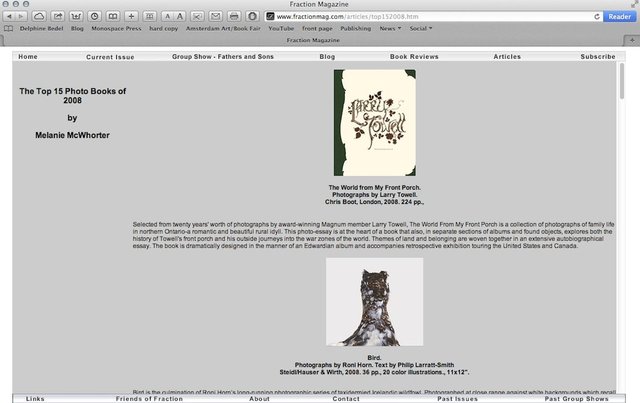The image size is (640, 403).
Task: Open the Current Issue navigation item
Action: [x=110, y=57]
